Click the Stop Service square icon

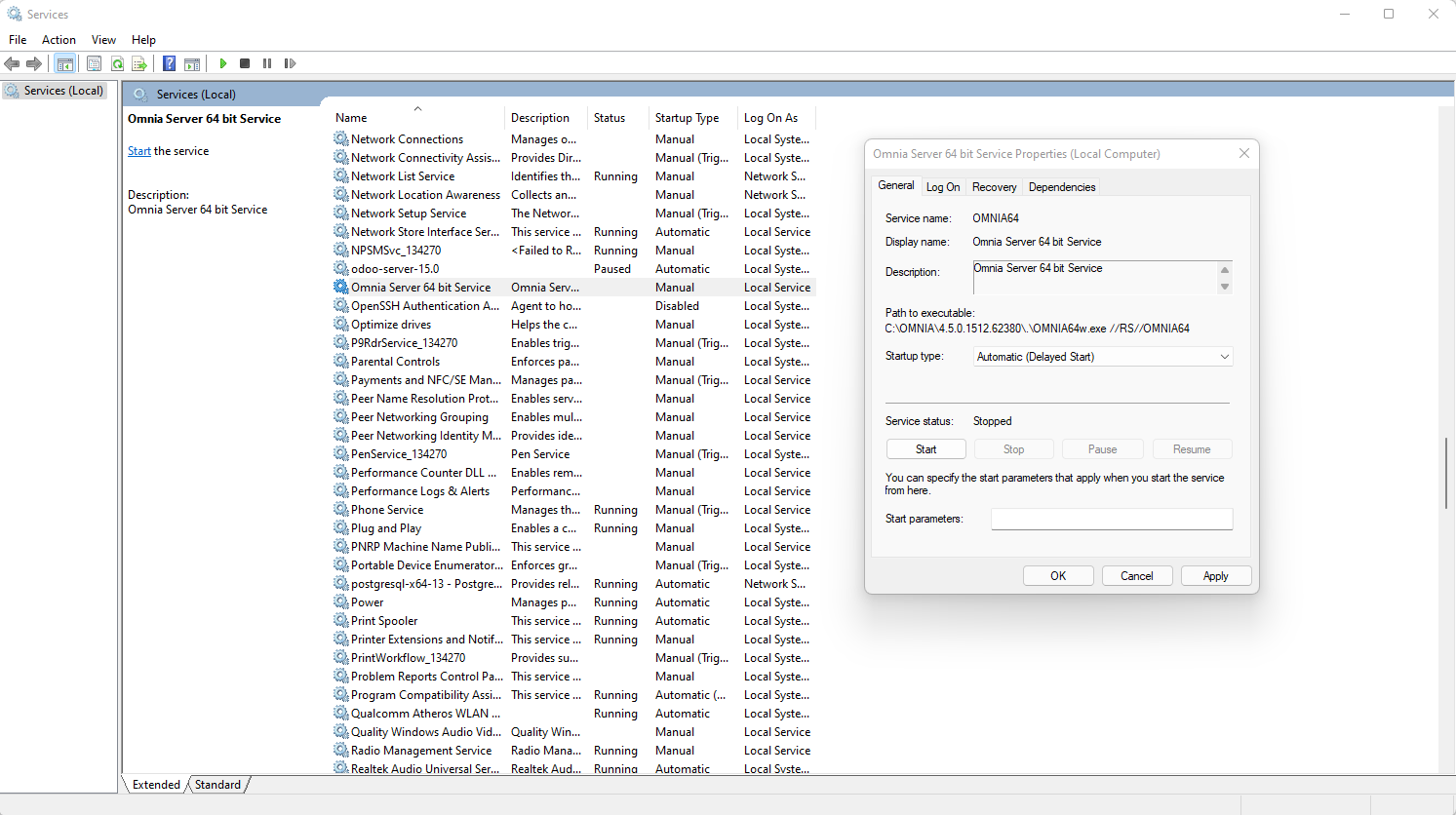pyautogui.click(x=245, y=63)
